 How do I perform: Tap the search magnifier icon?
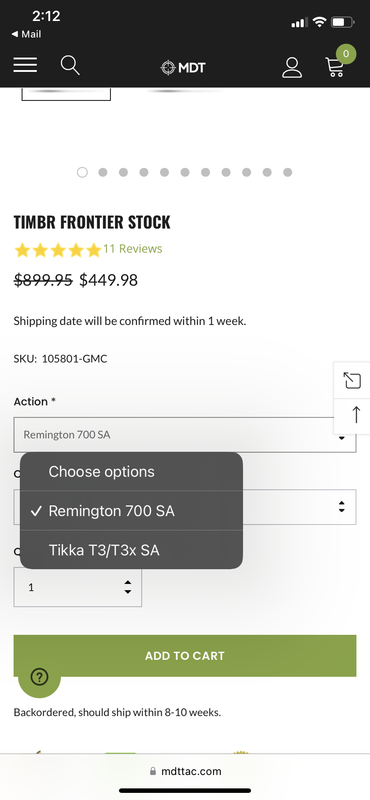point(70,66)
